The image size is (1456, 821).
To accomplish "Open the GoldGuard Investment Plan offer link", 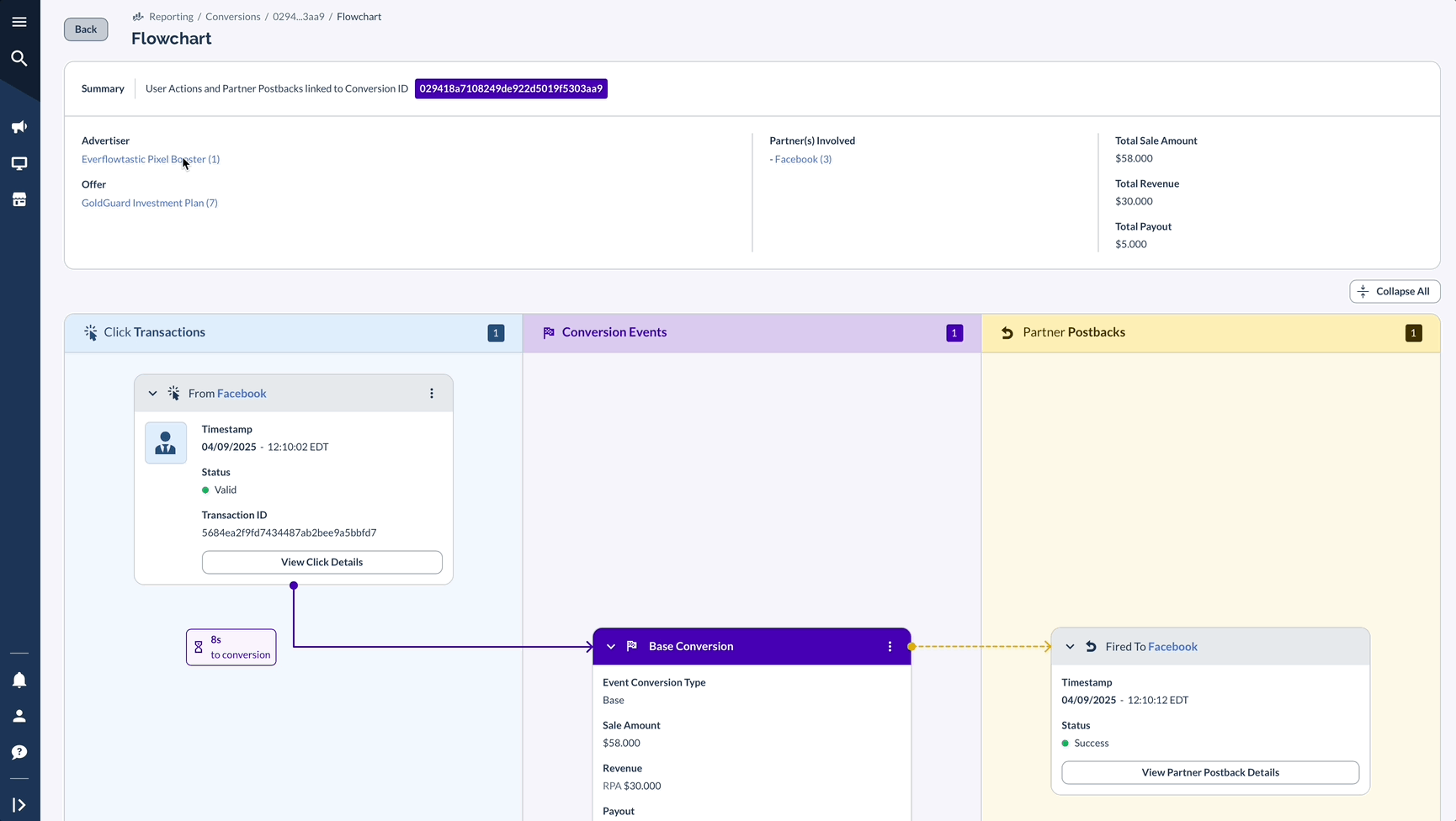I will pyautogui.click(x=150, y=203).
